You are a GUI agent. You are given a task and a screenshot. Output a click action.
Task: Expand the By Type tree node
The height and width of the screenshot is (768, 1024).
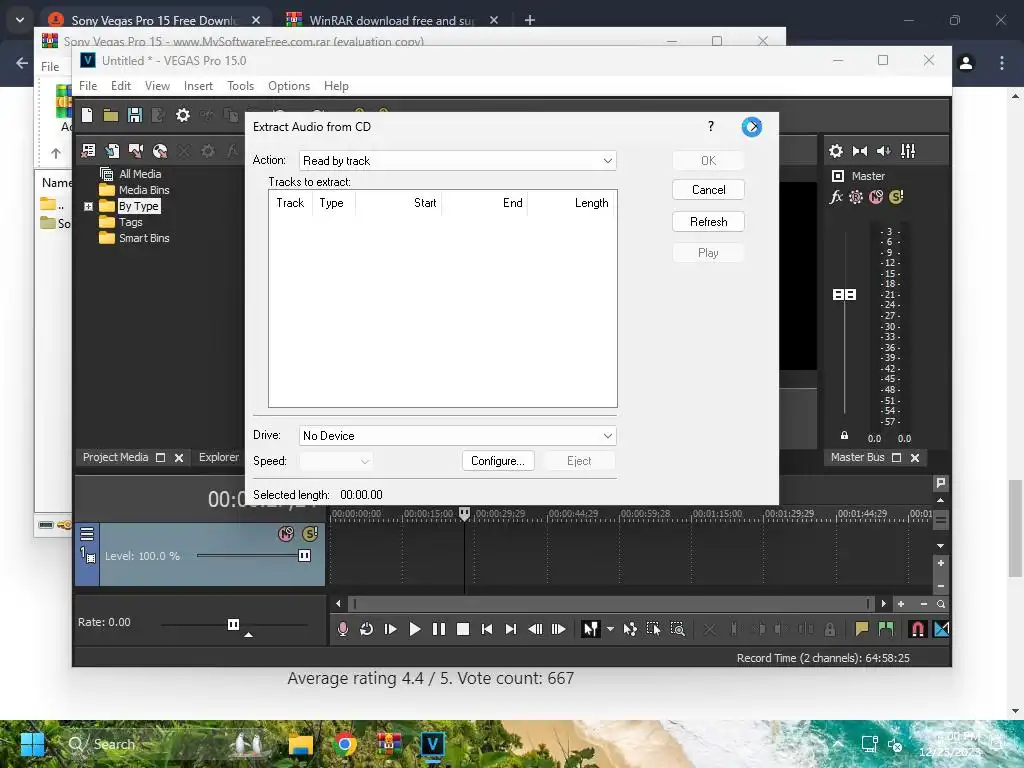tap(89, 206)
